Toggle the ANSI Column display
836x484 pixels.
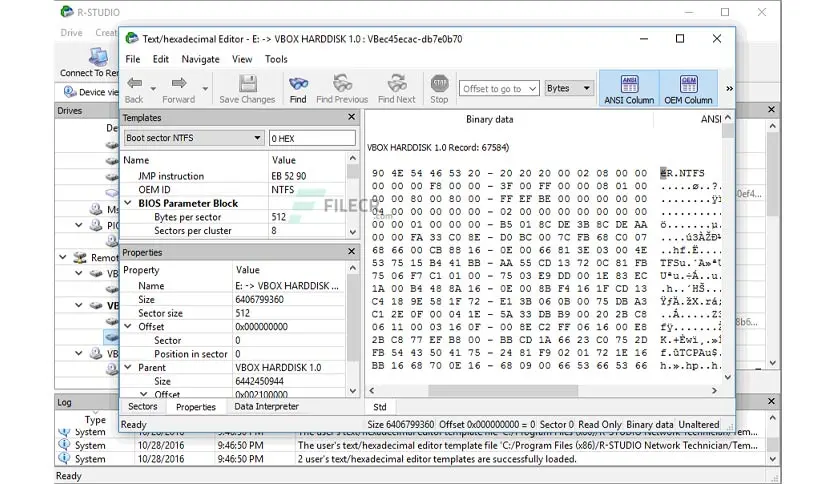pyautogui.click(x=630, y=88)
